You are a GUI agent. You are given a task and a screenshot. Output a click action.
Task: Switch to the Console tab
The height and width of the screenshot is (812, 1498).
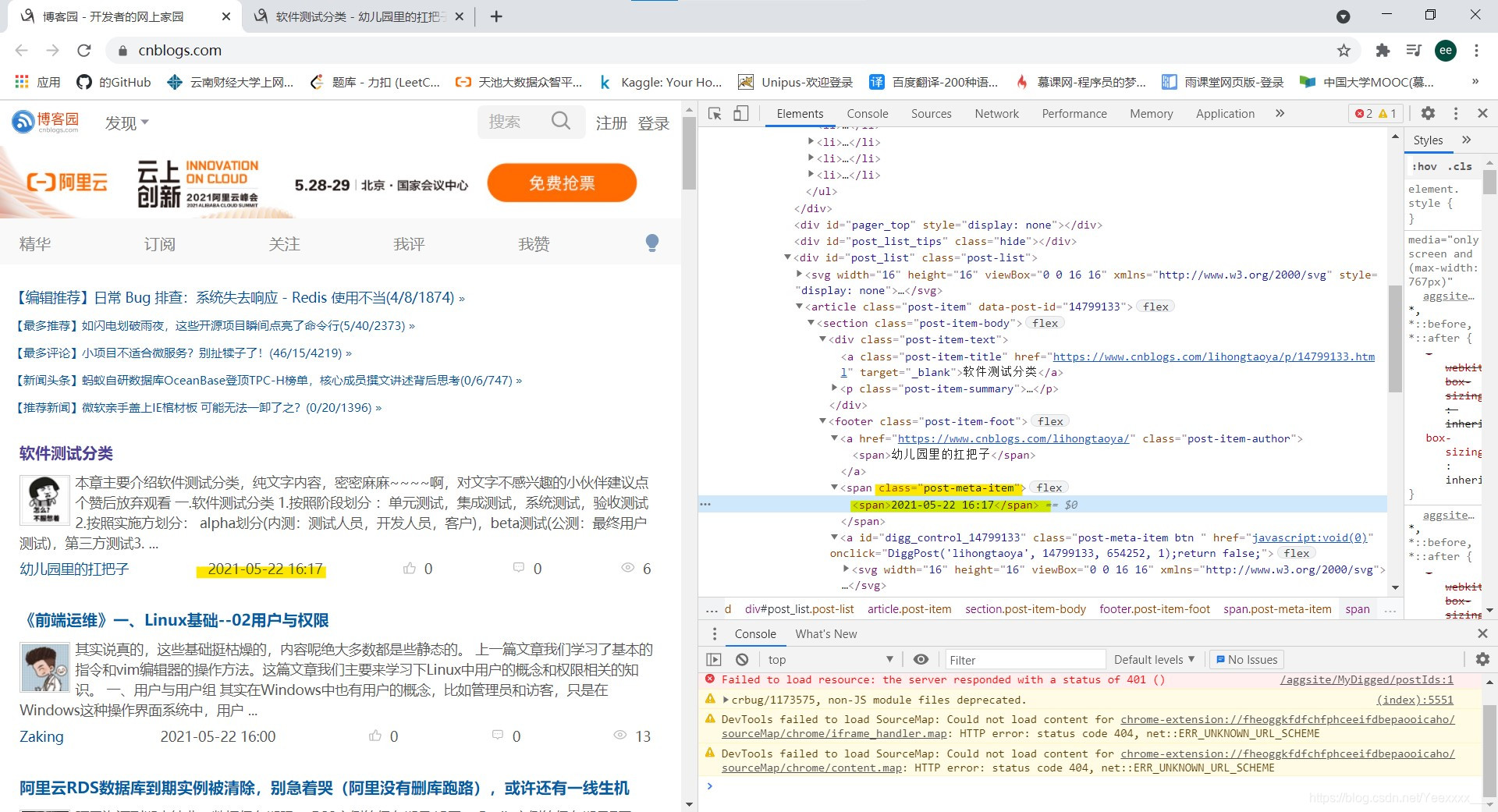[868, 114]
